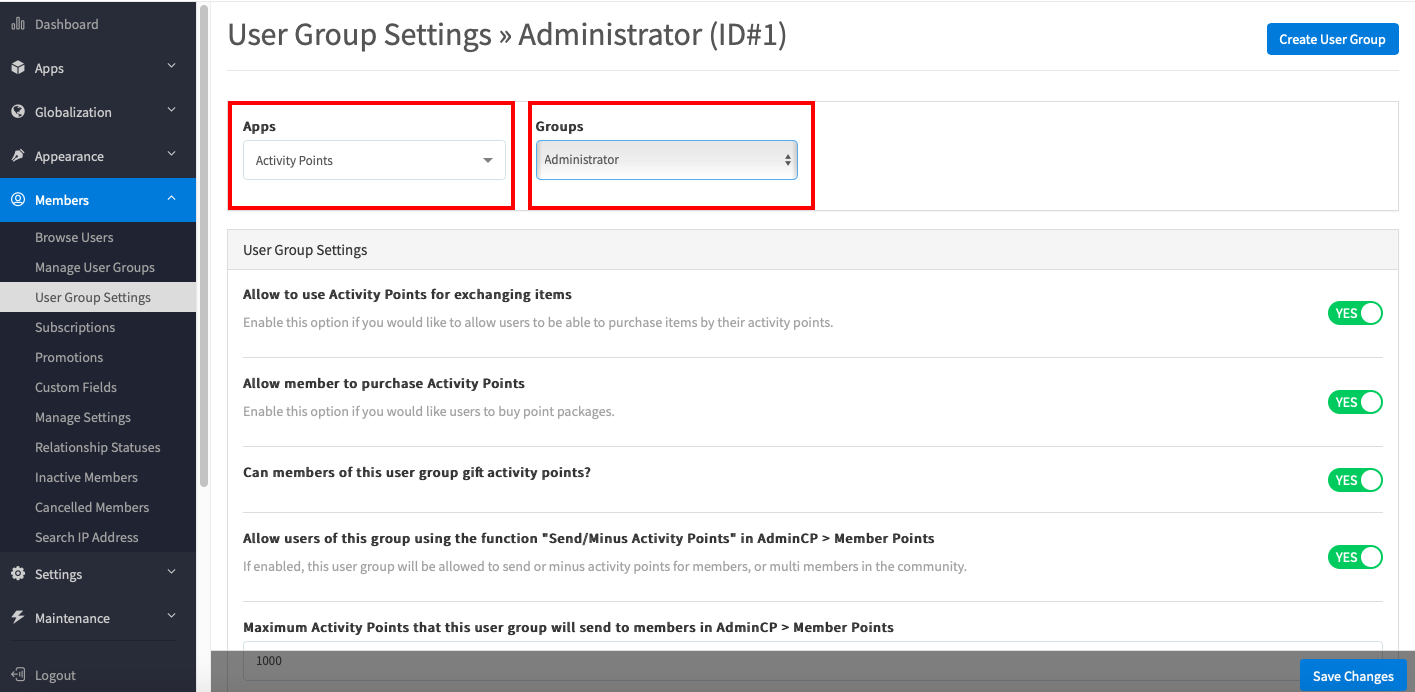
Task: Click the Dashboard bar-chart icon
Action: point(17,24)
